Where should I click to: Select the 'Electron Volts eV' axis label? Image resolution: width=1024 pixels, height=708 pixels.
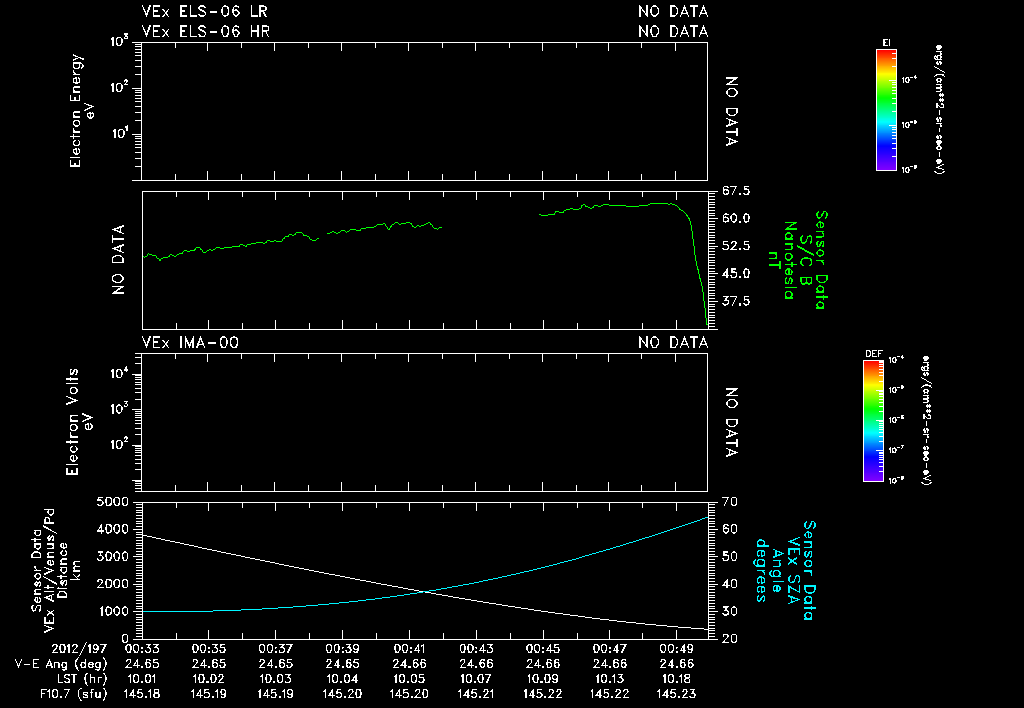[x=78, y=422]
